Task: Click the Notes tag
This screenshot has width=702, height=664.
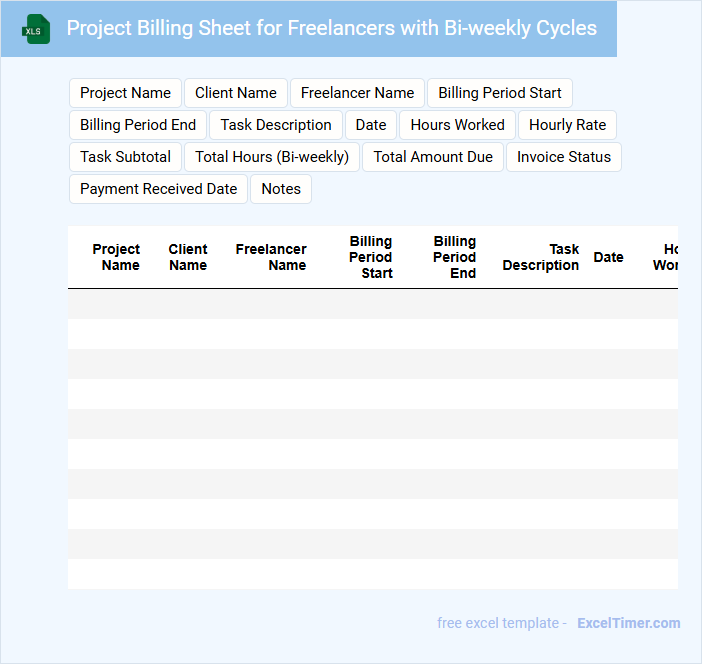Action: coord(281,189)
